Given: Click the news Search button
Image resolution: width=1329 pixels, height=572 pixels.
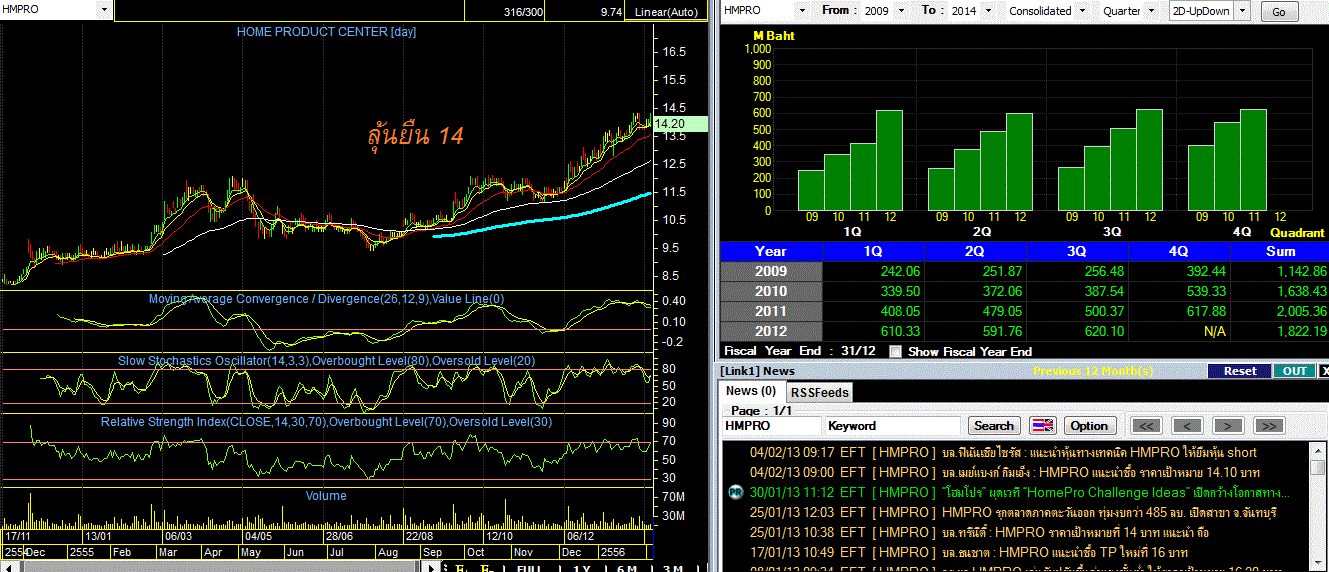Looking at the screenshot, I should coord(994,425).
